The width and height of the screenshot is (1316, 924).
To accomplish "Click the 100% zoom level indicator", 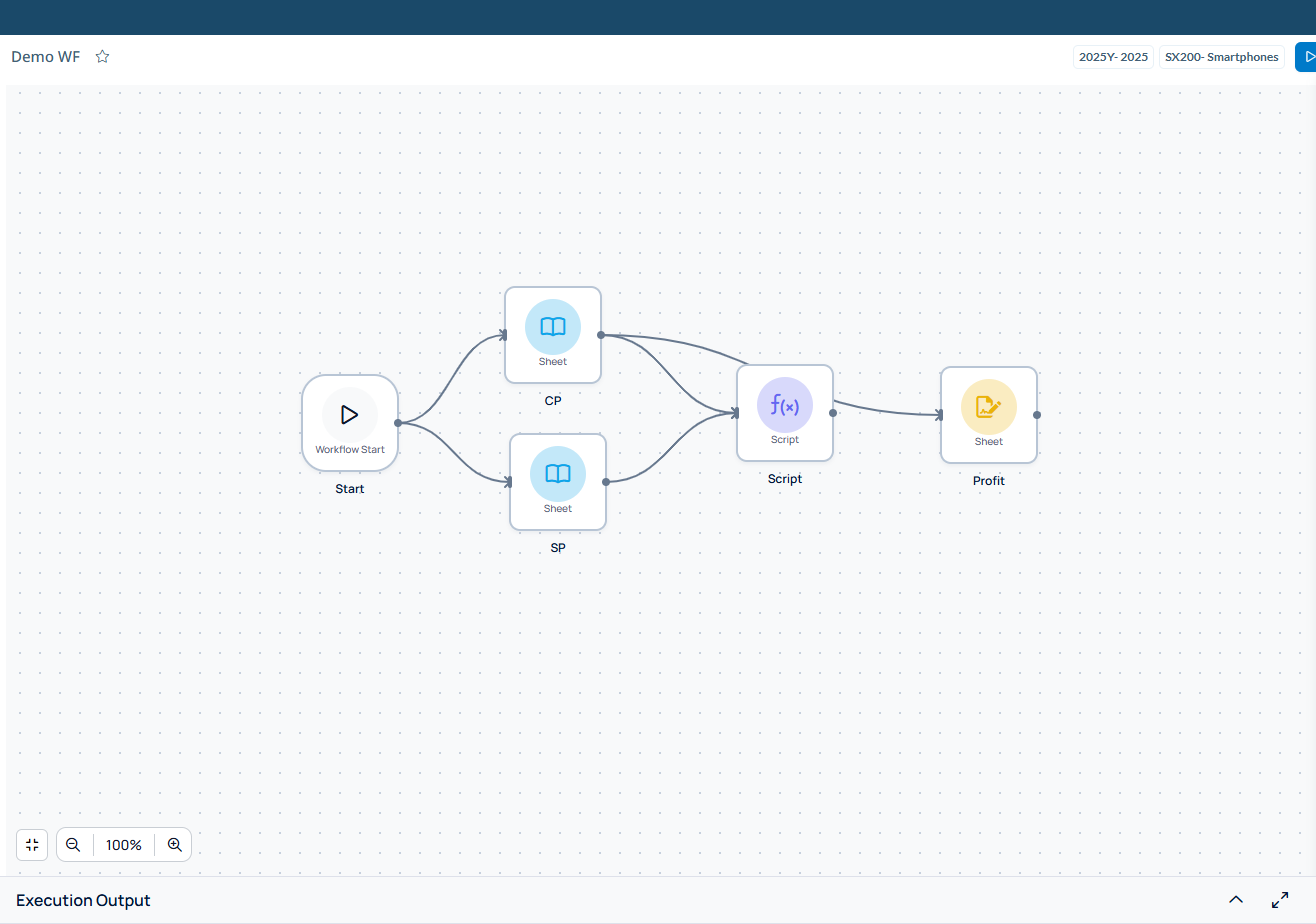I will click(x=124, y=845).
